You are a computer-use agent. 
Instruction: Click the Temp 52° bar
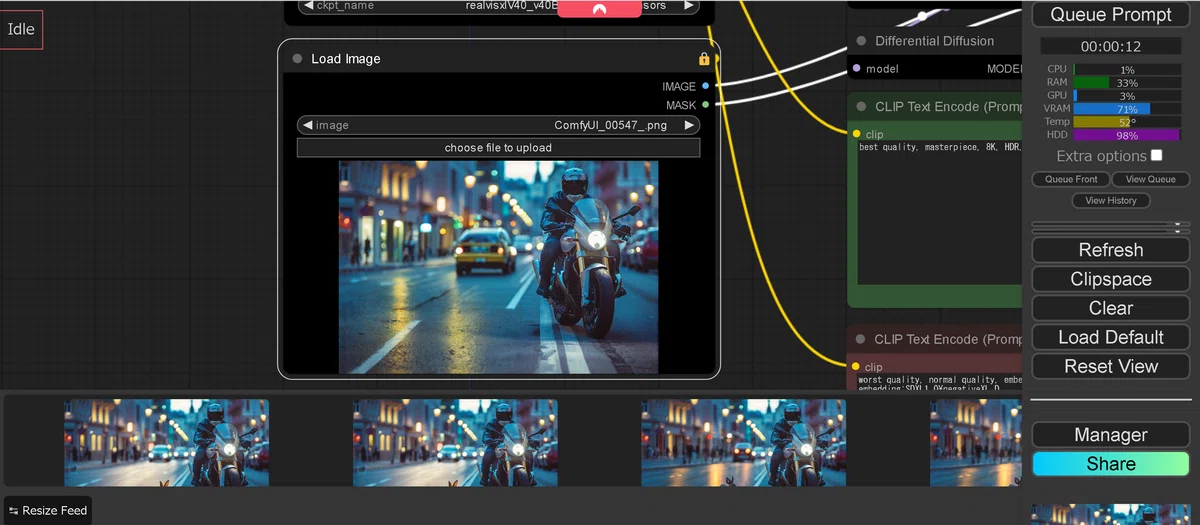click(x=1127, y=122)
